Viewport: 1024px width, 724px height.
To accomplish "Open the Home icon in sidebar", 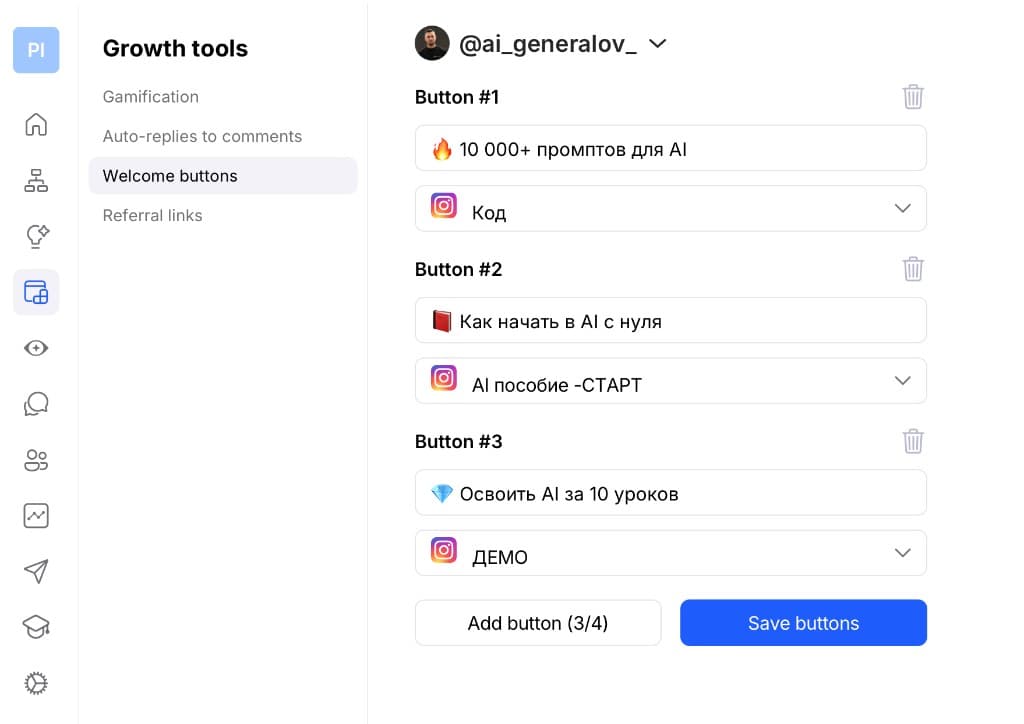I will point(36,125).
